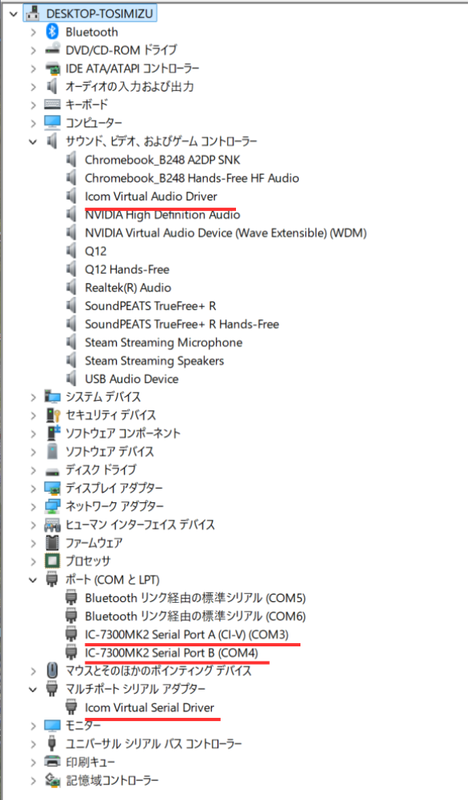Select Chromebook_B248 A2DP SNK device

[x=162, y=160]
